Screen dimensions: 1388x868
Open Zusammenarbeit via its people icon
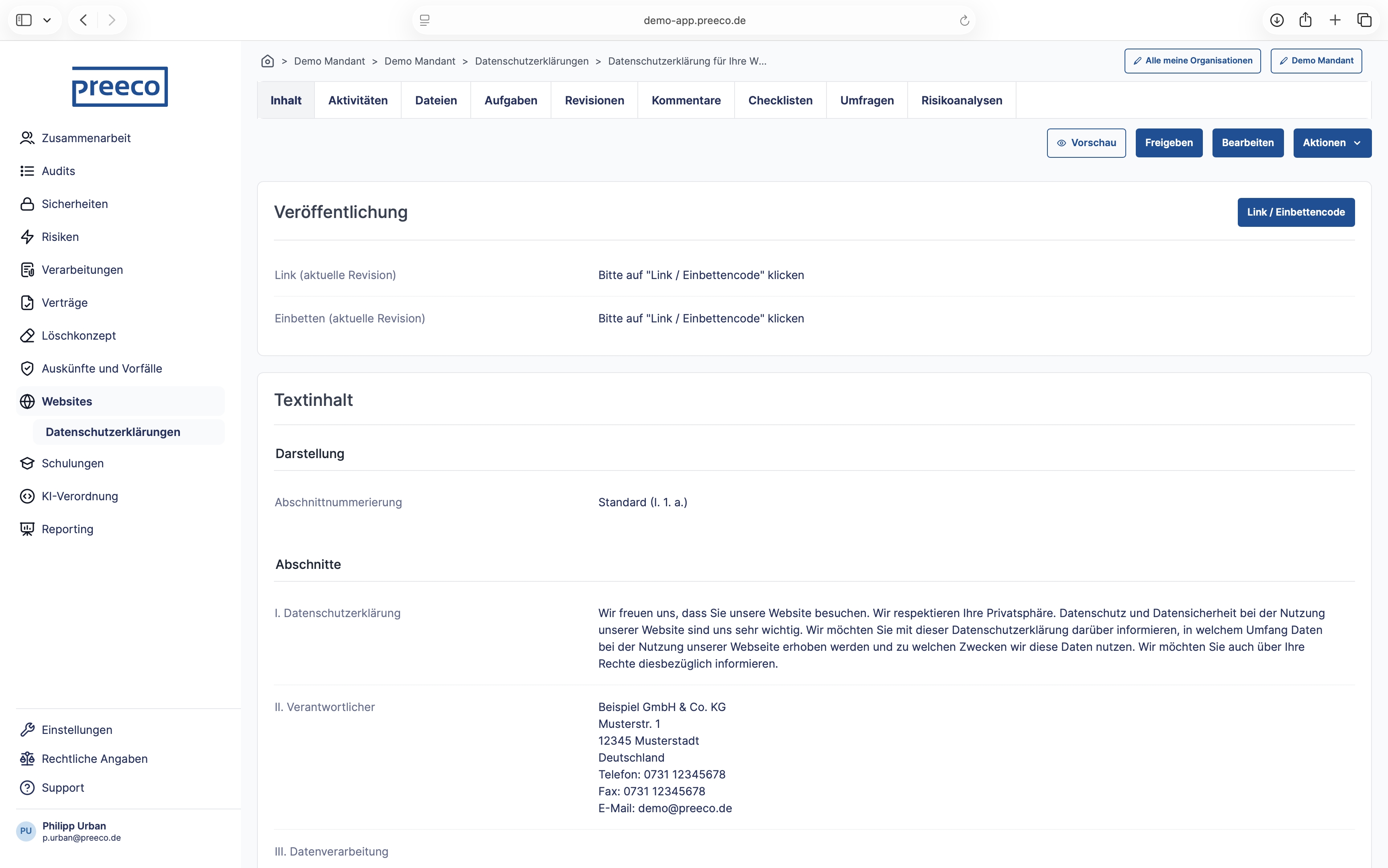(x=27, y=138)
